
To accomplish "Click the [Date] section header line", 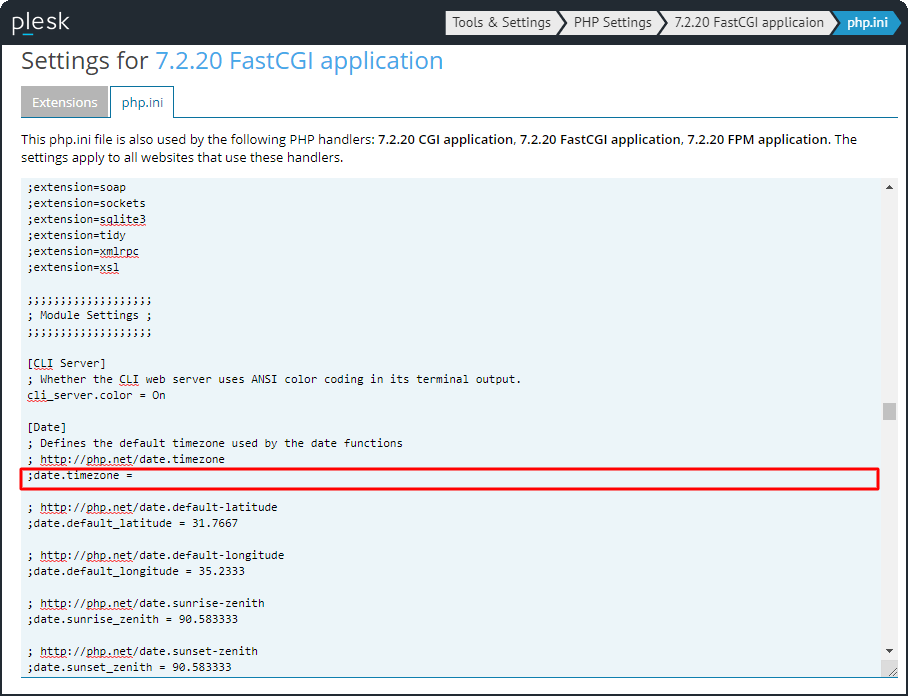I will pyautogui.click(x=47, y=427).
